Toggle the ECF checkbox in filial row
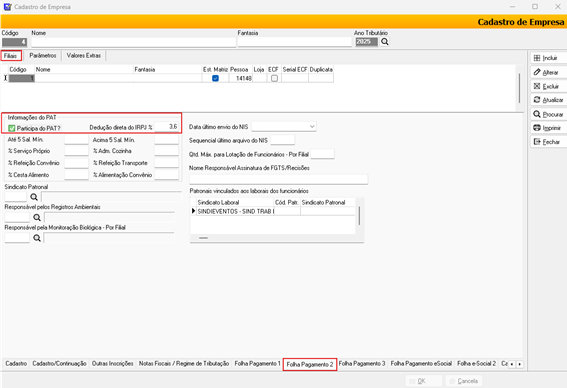Screen dimensions: 567x388 (274, 78)
